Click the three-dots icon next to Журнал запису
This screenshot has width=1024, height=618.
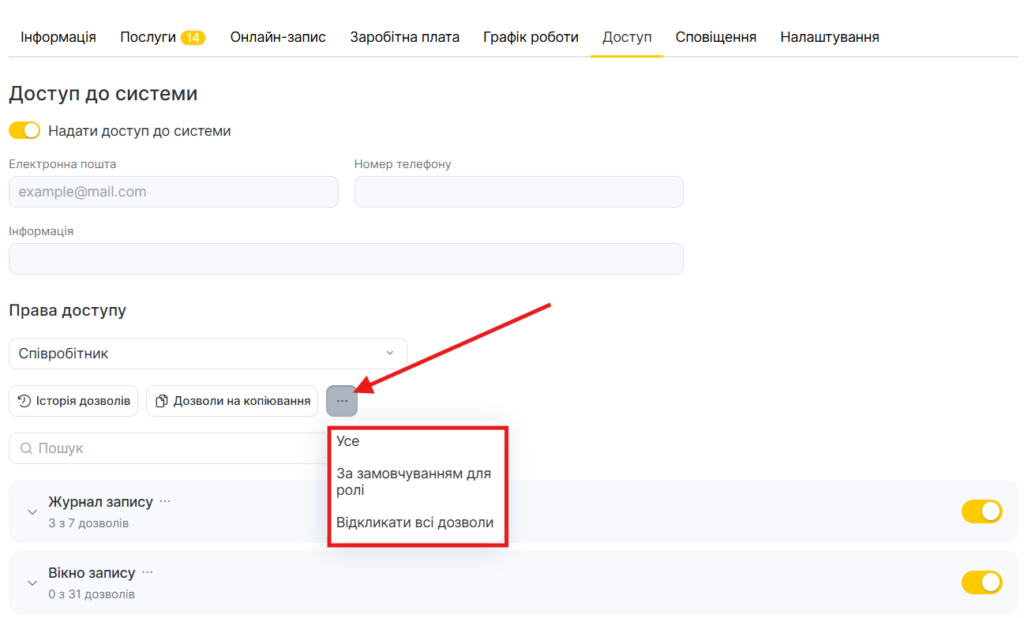165,501
